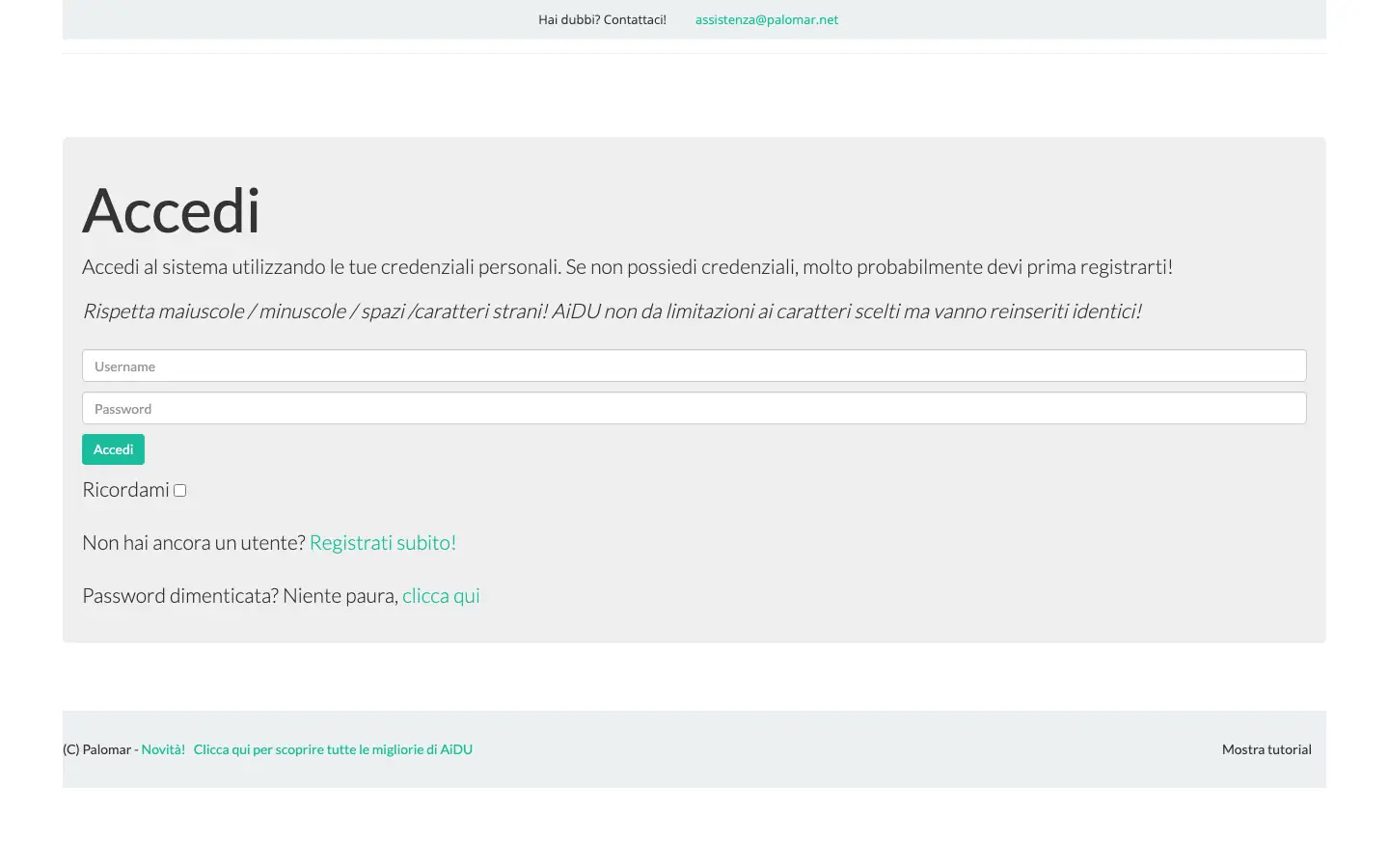Select the Accedi page heading
The width and height of the screenshot is (1389, 868).
[x=172, y=210]
